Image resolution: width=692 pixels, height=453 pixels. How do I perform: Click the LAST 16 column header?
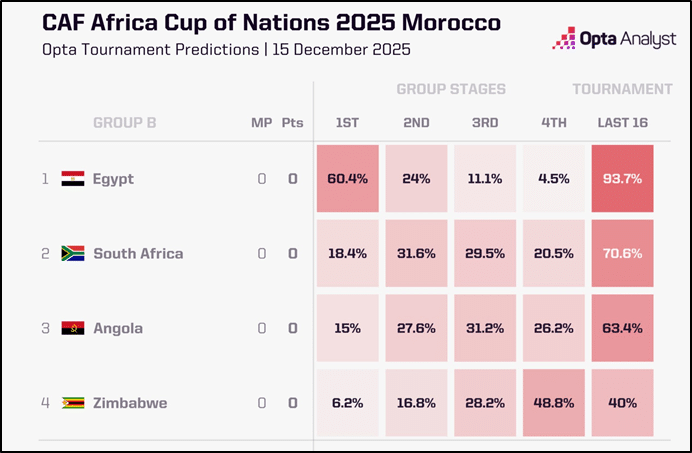(622, 123)
